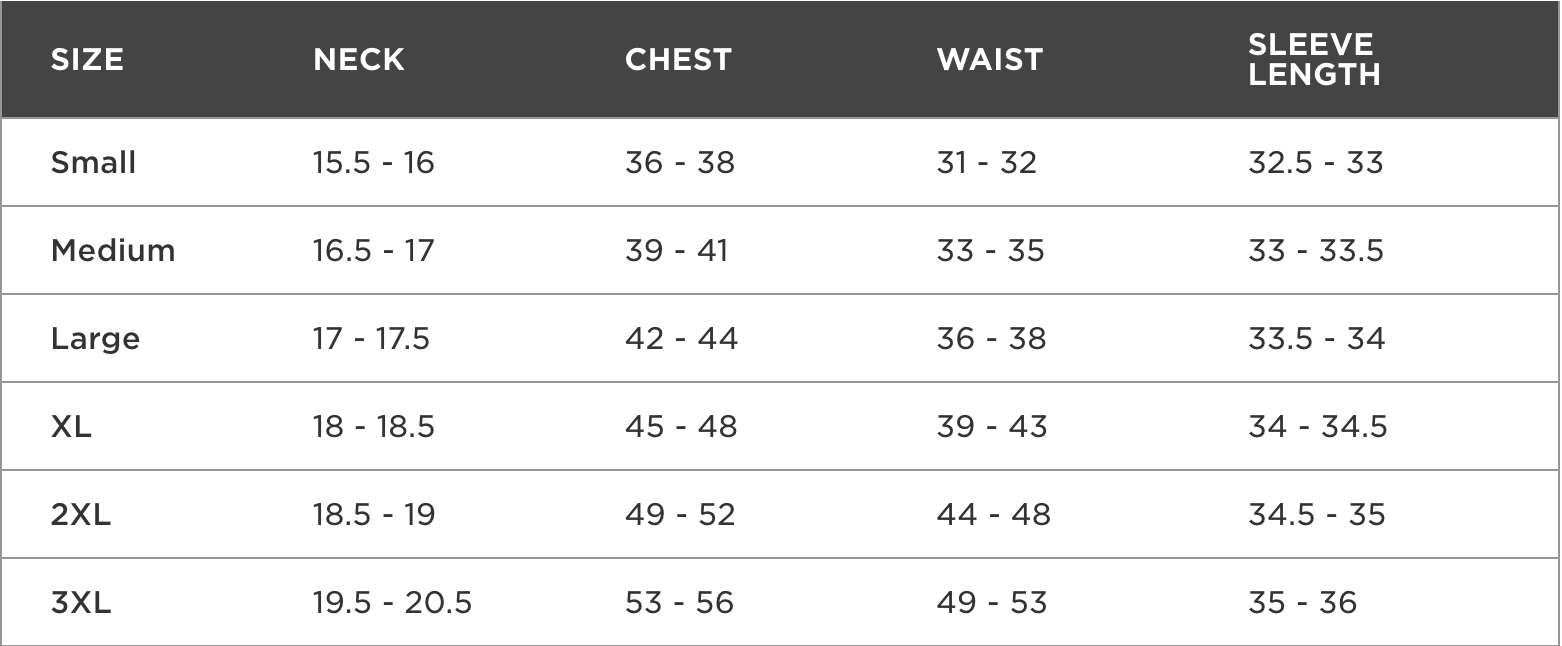Click the WAIST column header
The image size is (1562, 646).
click(x=989, y=60)
